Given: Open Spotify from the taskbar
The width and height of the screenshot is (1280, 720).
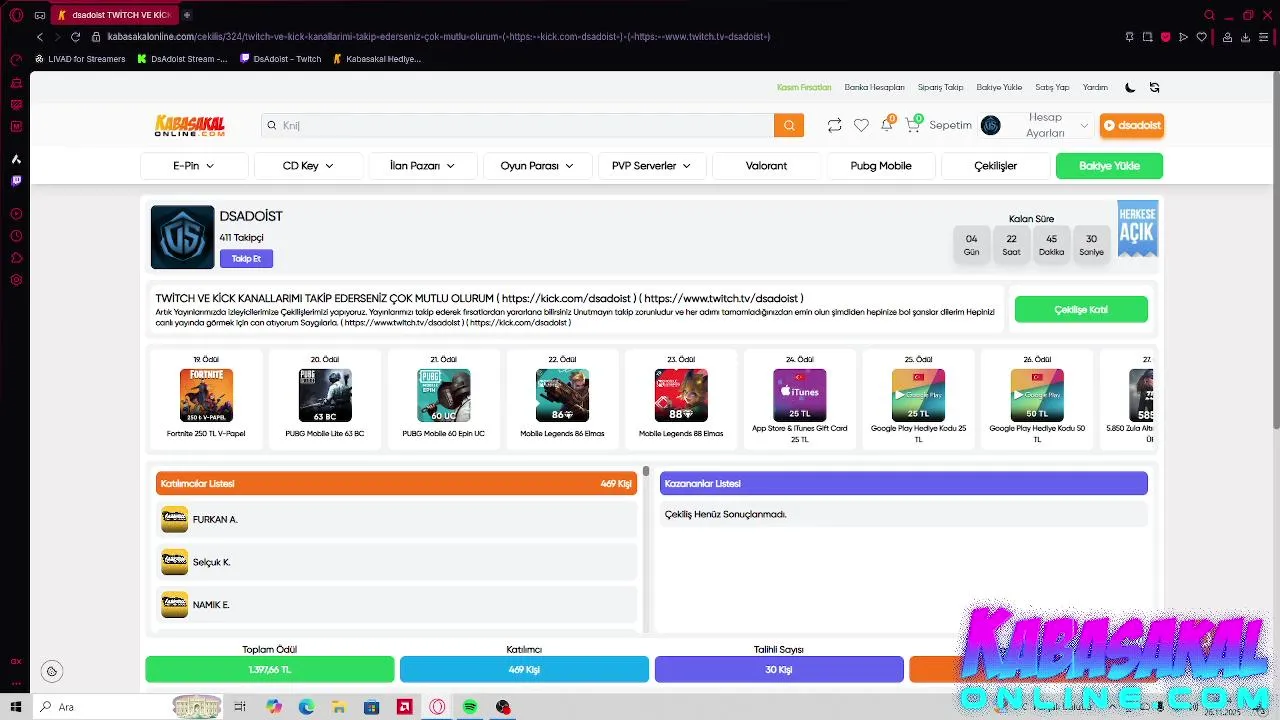Looking at the screenshot, I should (470, 707).
